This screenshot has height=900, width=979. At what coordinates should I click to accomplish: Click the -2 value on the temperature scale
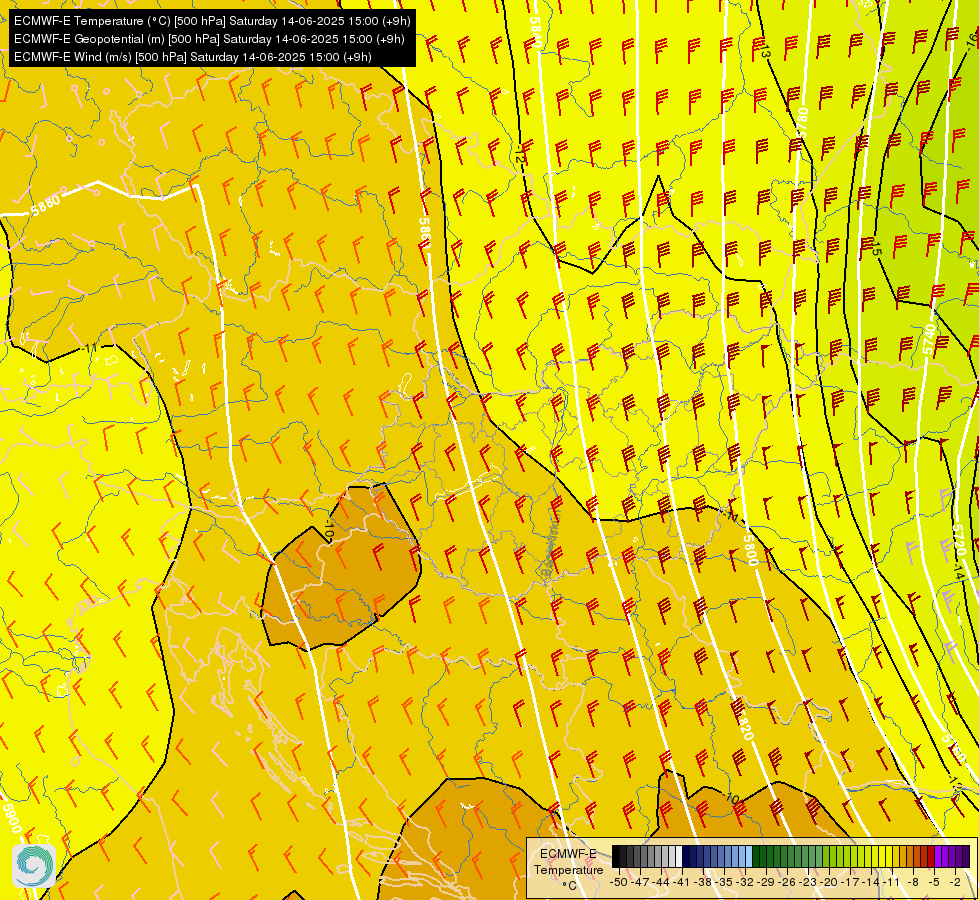955,882
